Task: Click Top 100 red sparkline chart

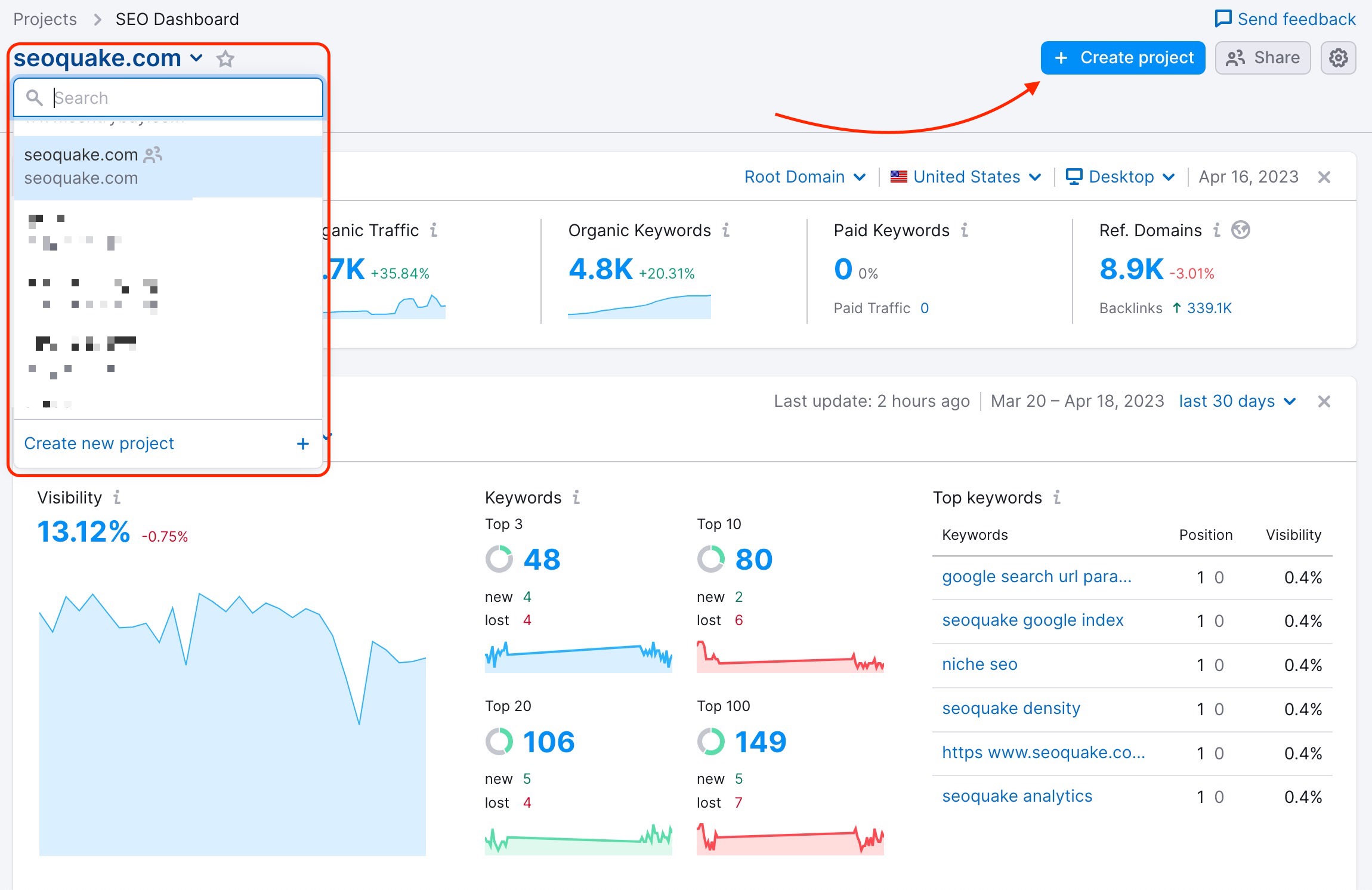Action: 790,839
